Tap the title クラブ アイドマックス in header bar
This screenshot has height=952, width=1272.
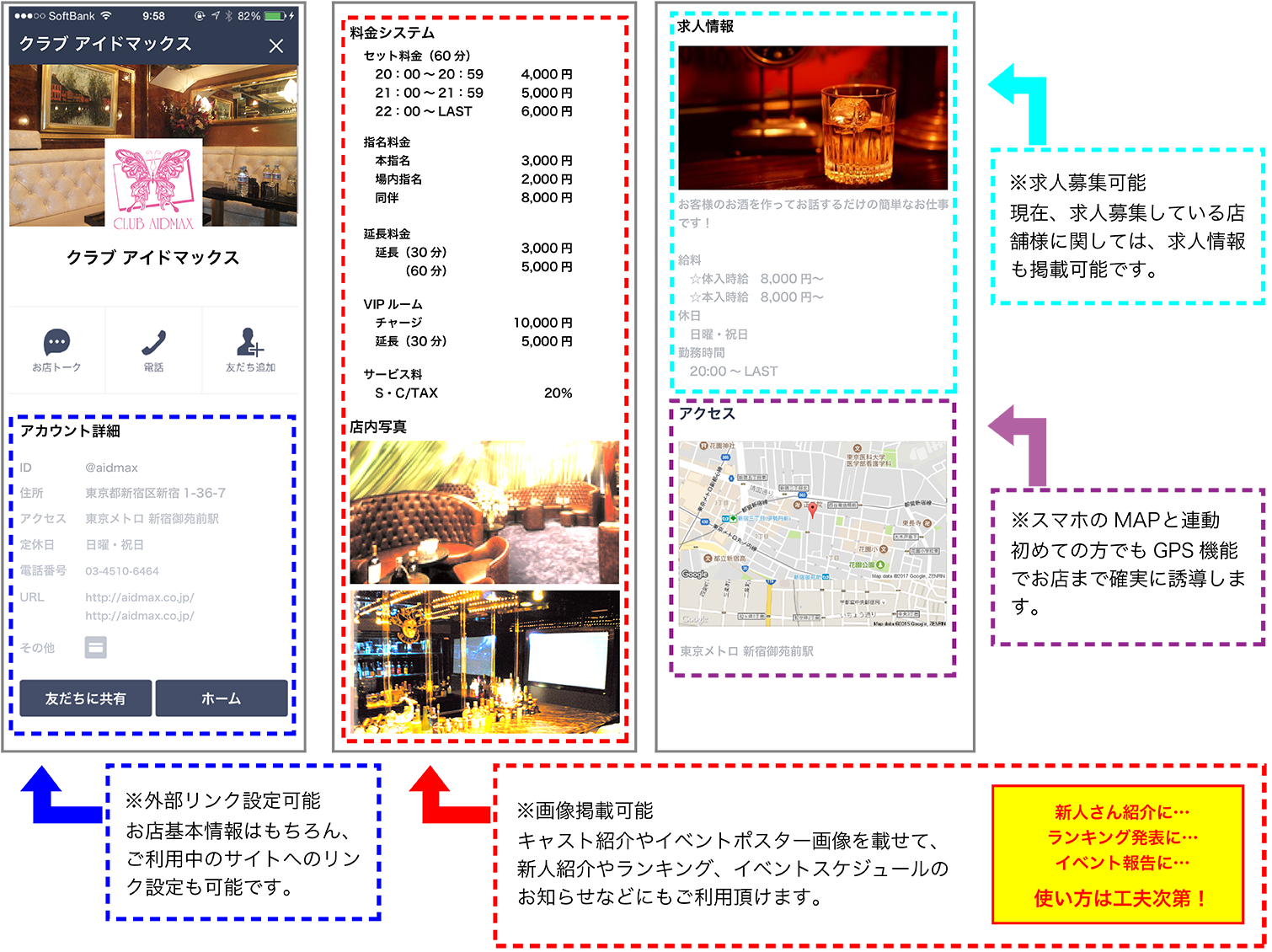click(x=105, y=44)
